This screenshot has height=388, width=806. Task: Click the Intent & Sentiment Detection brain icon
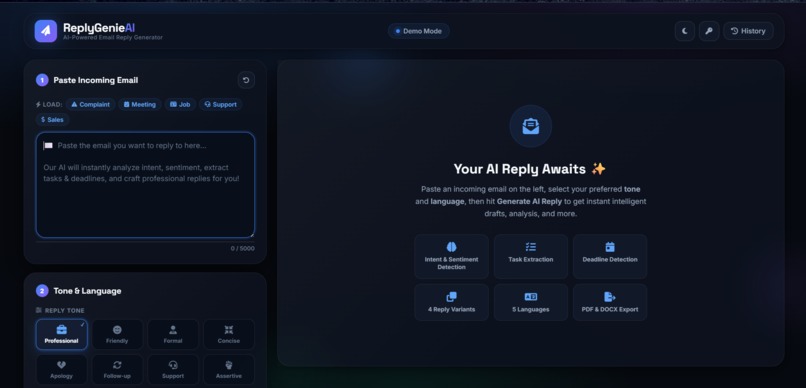point(451,247)
